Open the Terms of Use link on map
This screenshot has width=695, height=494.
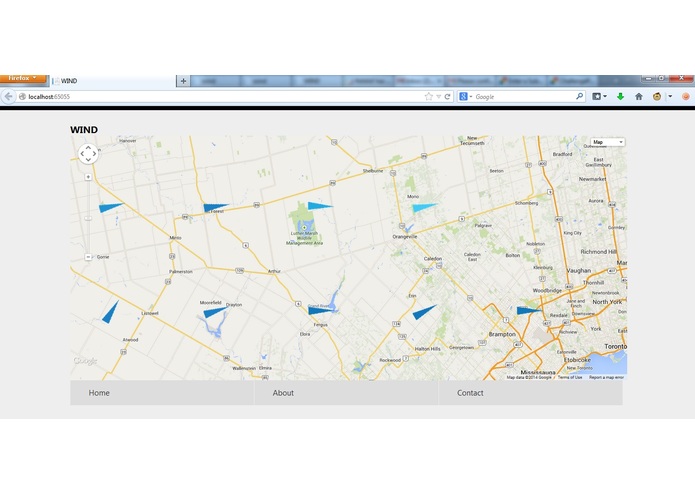pos(570,377)
